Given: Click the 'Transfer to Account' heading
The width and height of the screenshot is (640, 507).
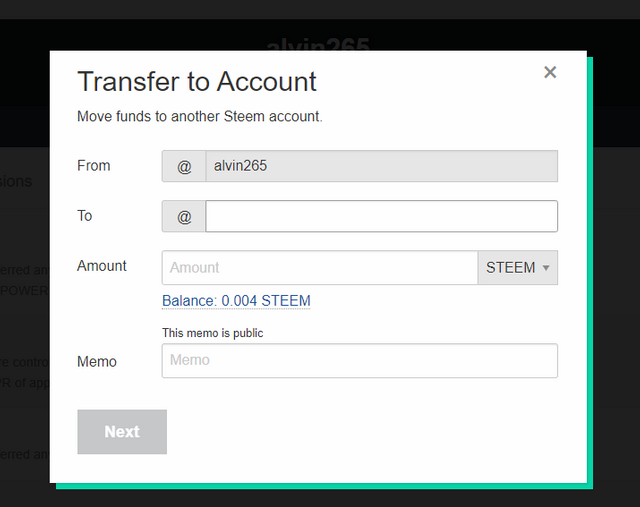Looking at the screenshot, I should [197, 81].
